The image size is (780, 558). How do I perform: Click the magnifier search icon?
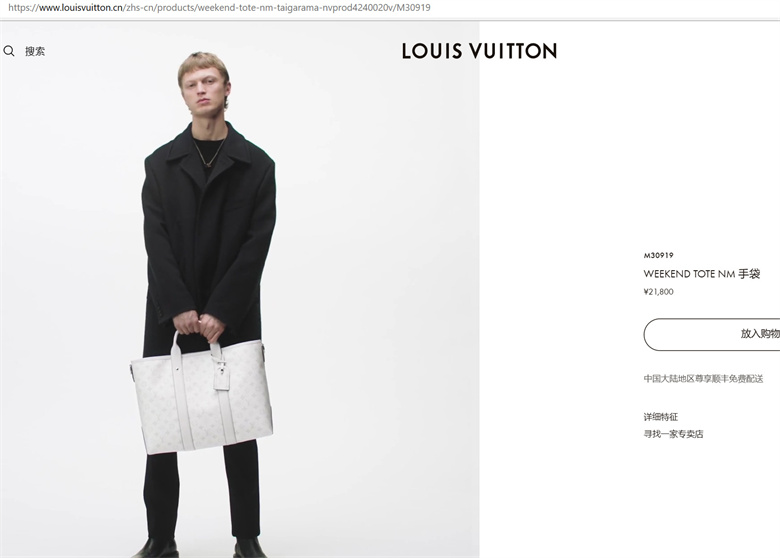pyautogui.click(x=9, y=51)
